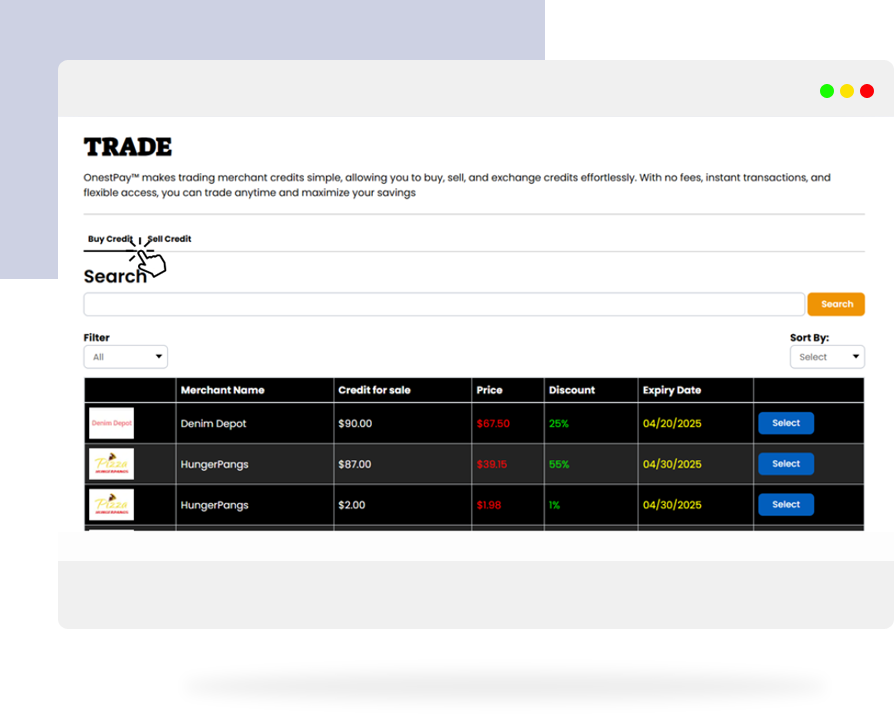Expand the Sort By dropdown
This screenshot has height=714, width=894.
pos(827,357)
